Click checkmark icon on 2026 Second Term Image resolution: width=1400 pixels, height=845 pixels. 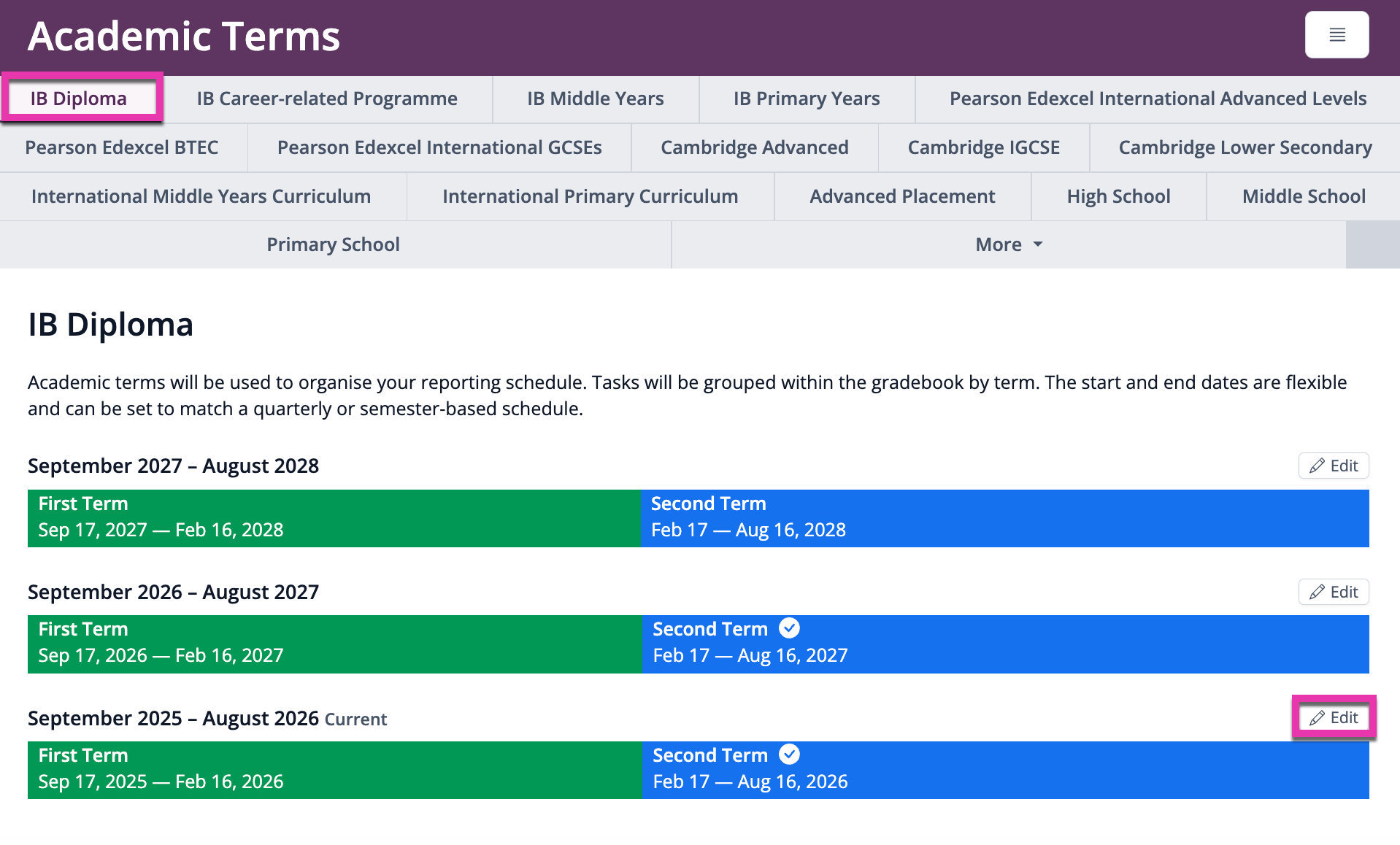(789, 755)
